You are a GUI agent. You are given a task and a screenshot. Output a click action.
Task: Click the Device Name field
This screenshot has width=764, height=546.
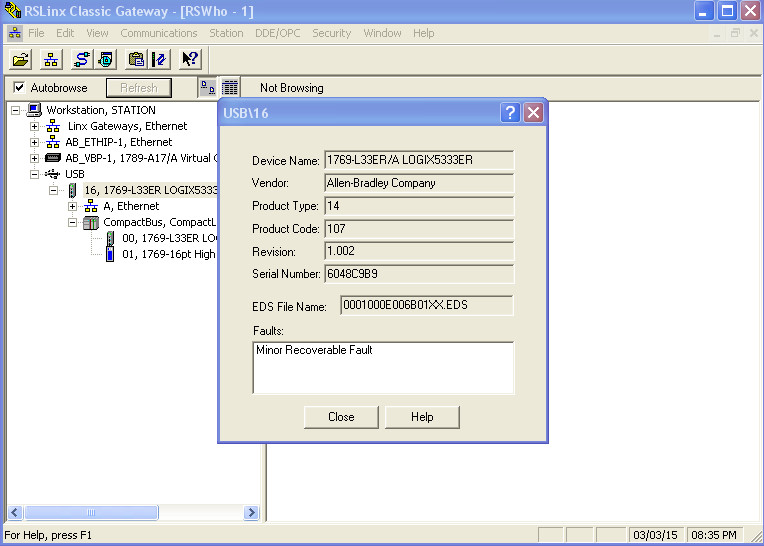click(x=419, y=160)
